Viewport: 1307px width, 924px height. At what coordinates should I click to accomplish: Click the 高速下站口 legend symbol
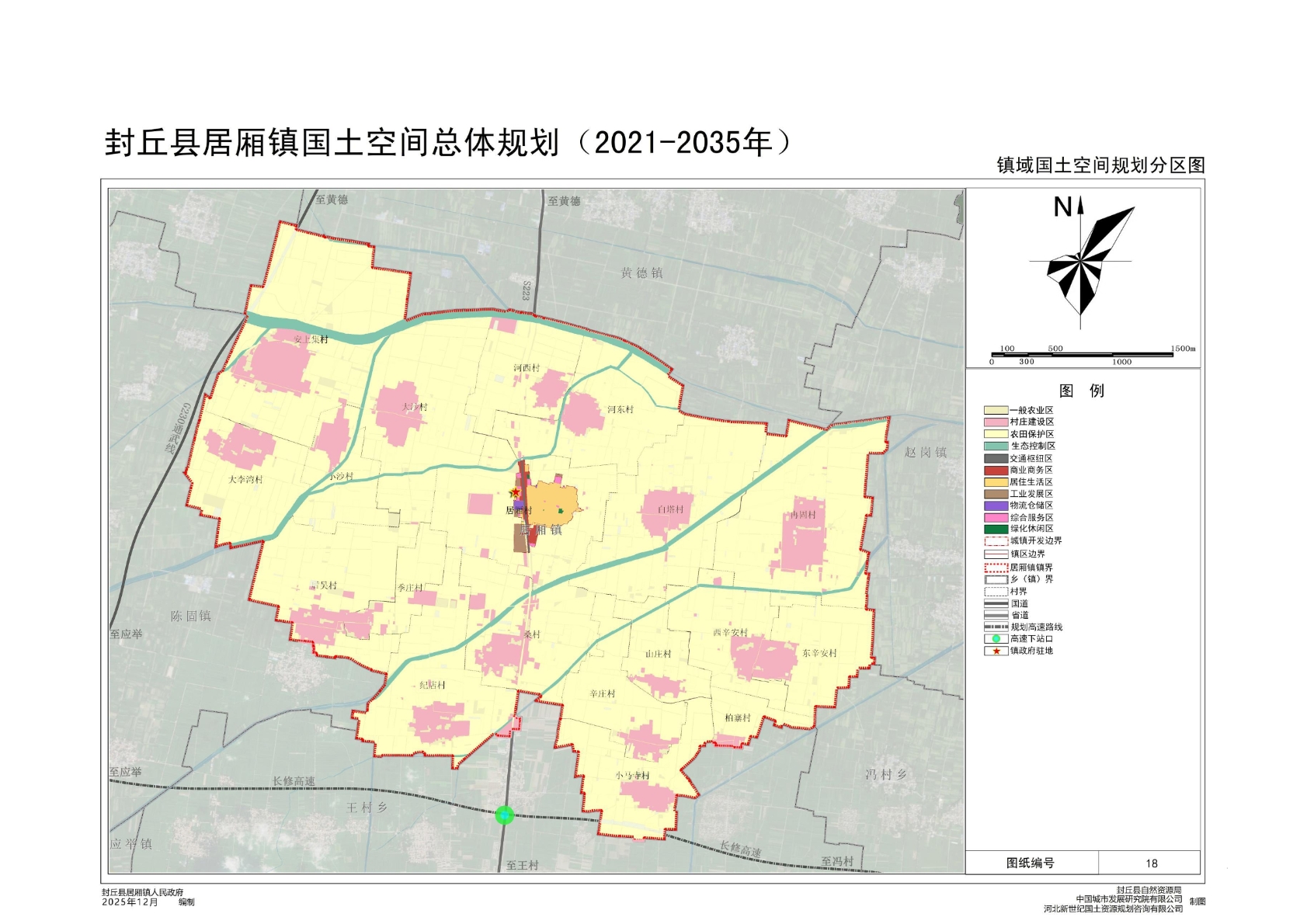coord(996,639)
